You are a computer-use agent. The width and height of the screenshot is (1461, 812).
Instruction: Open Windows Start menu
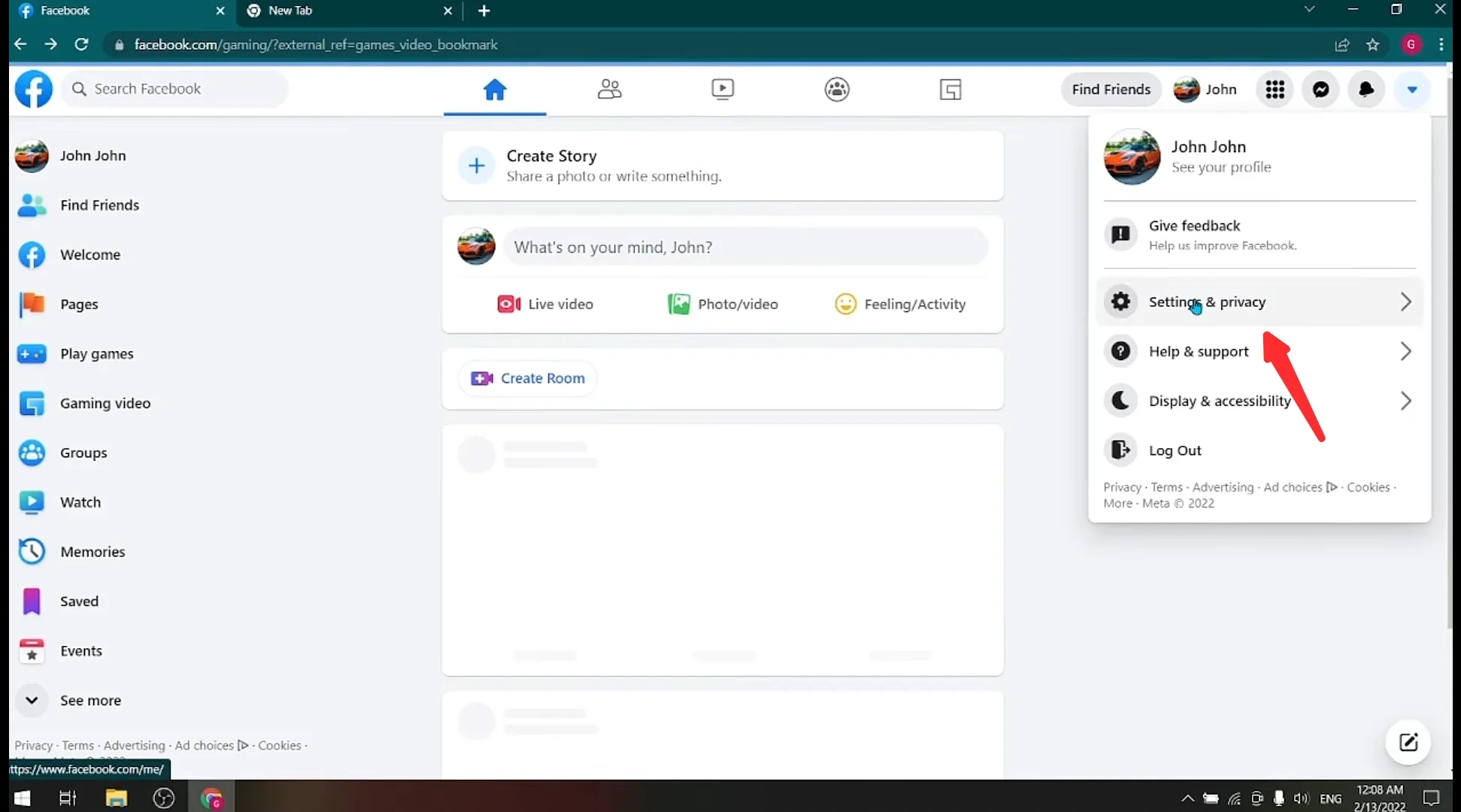coord(22,798)
